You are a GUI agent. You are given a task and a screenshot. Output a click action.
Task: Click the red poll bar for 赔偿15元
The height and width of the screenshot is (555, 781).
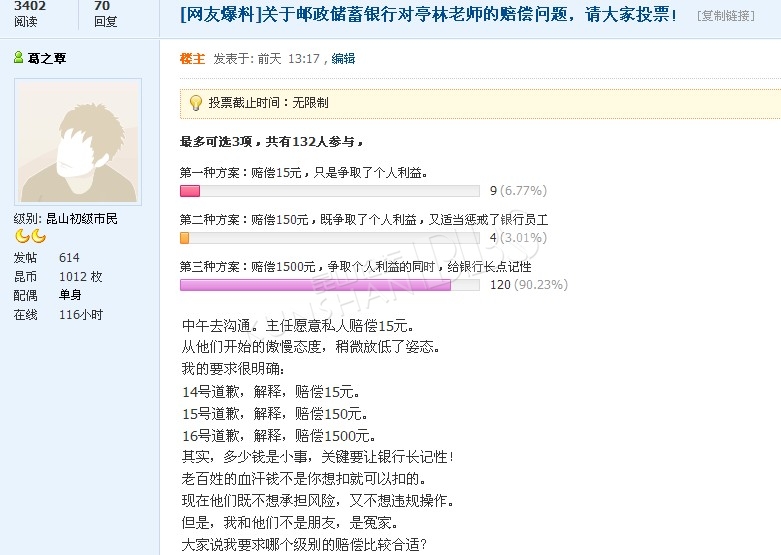[190, 191]
